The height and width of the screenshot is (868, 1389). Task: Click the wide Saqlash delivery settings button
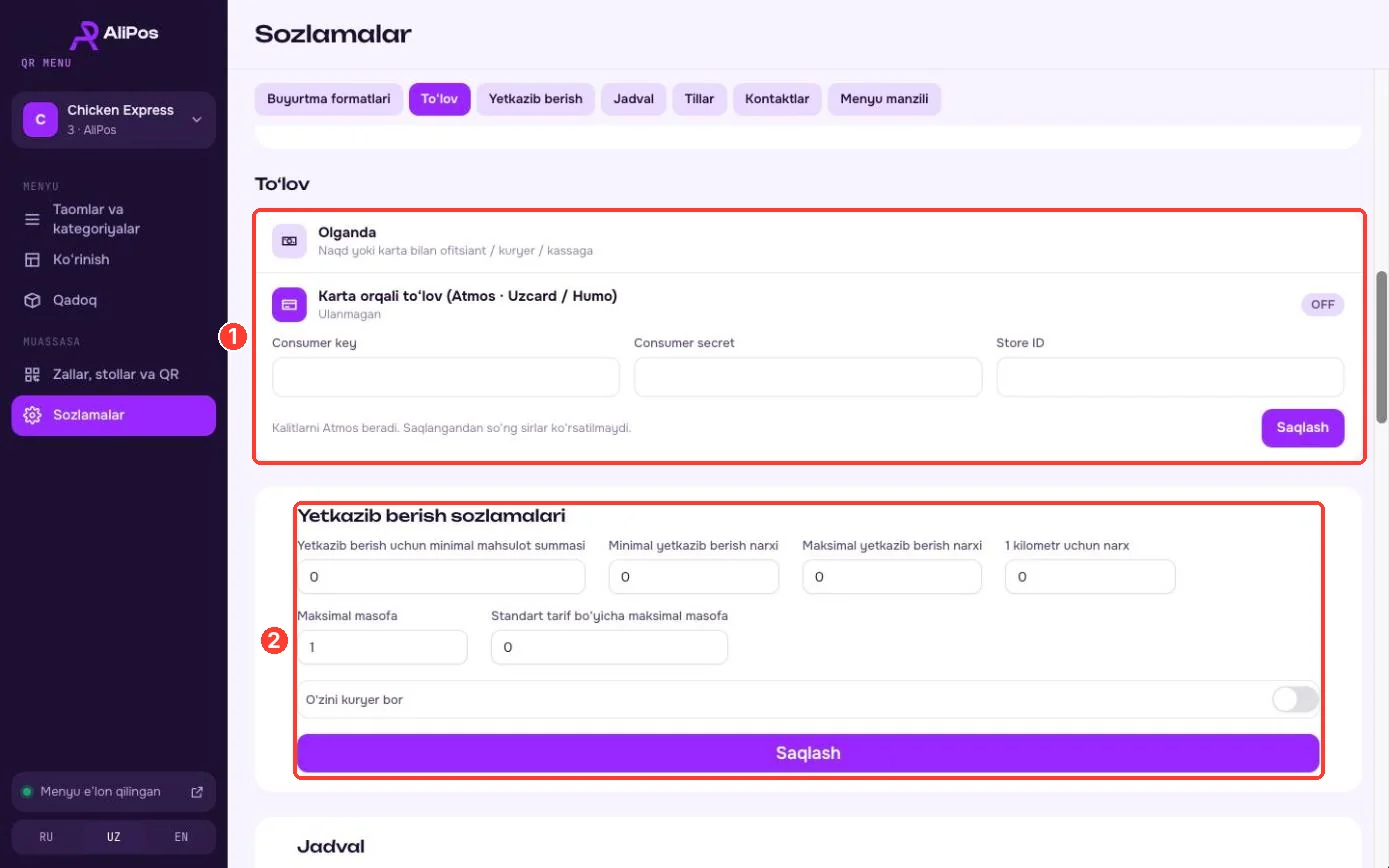coord(808,753)
